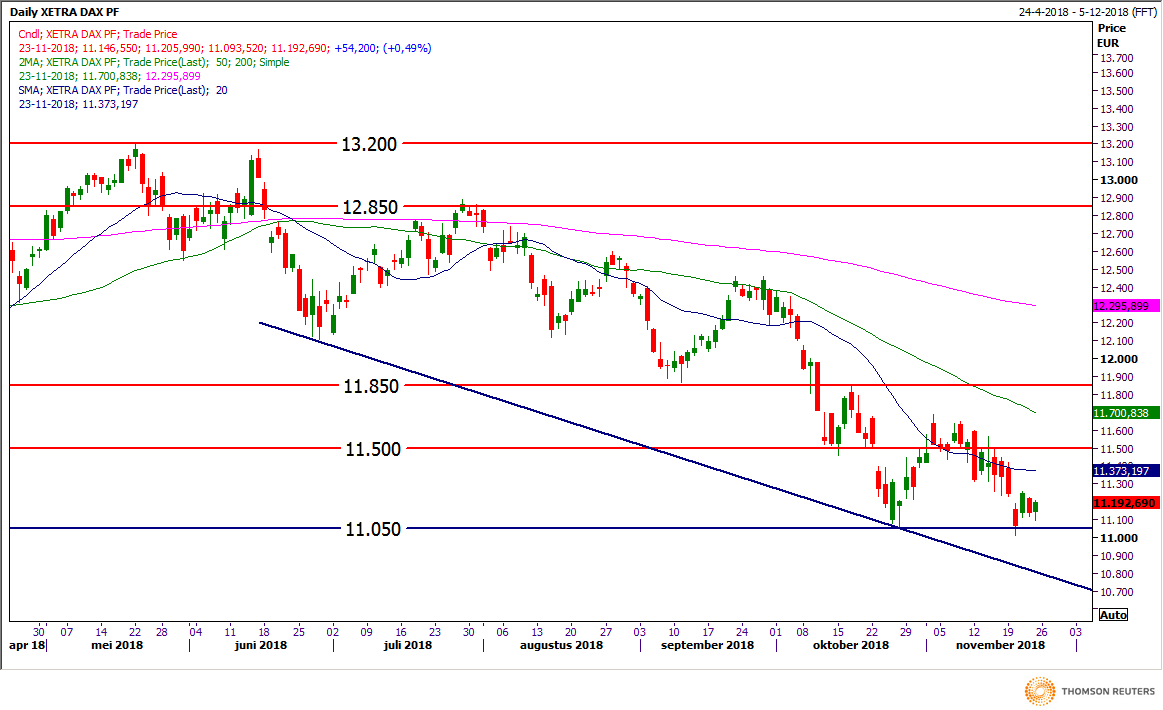
Task: Click the red 11.192,690 last price tag
Action: pos(1125,504)
